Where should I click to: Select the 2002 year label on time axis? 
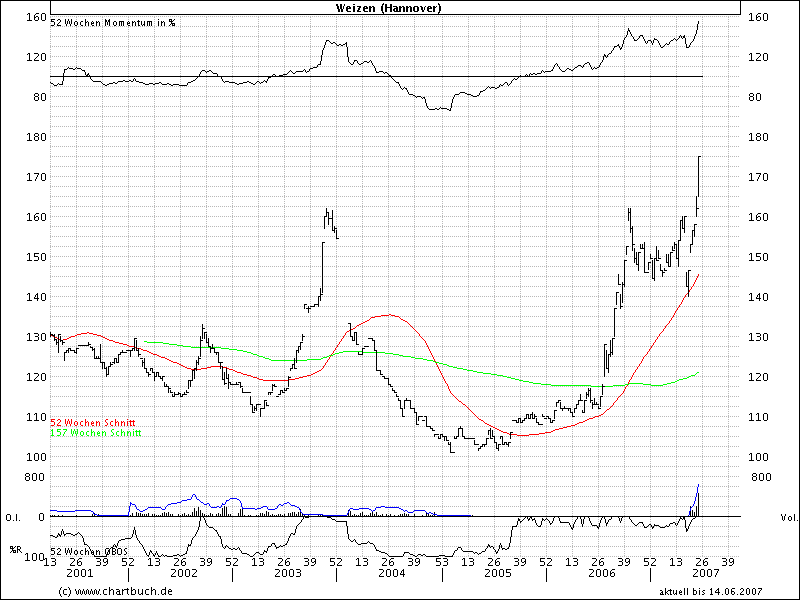point(183,575)
